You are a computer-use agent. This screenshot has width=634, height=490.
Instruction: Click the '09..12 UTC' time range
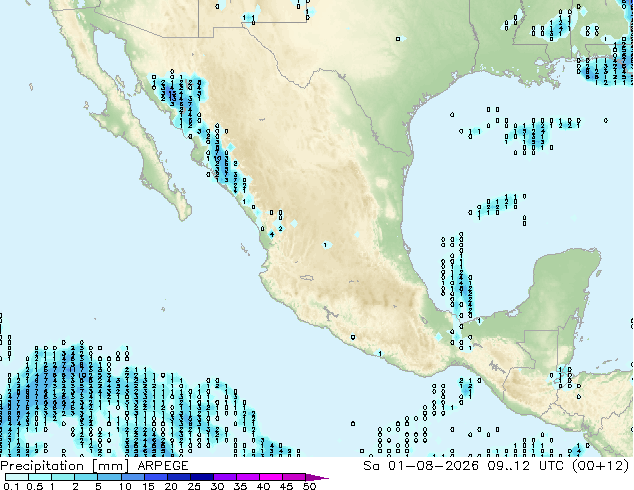[528, 466]
